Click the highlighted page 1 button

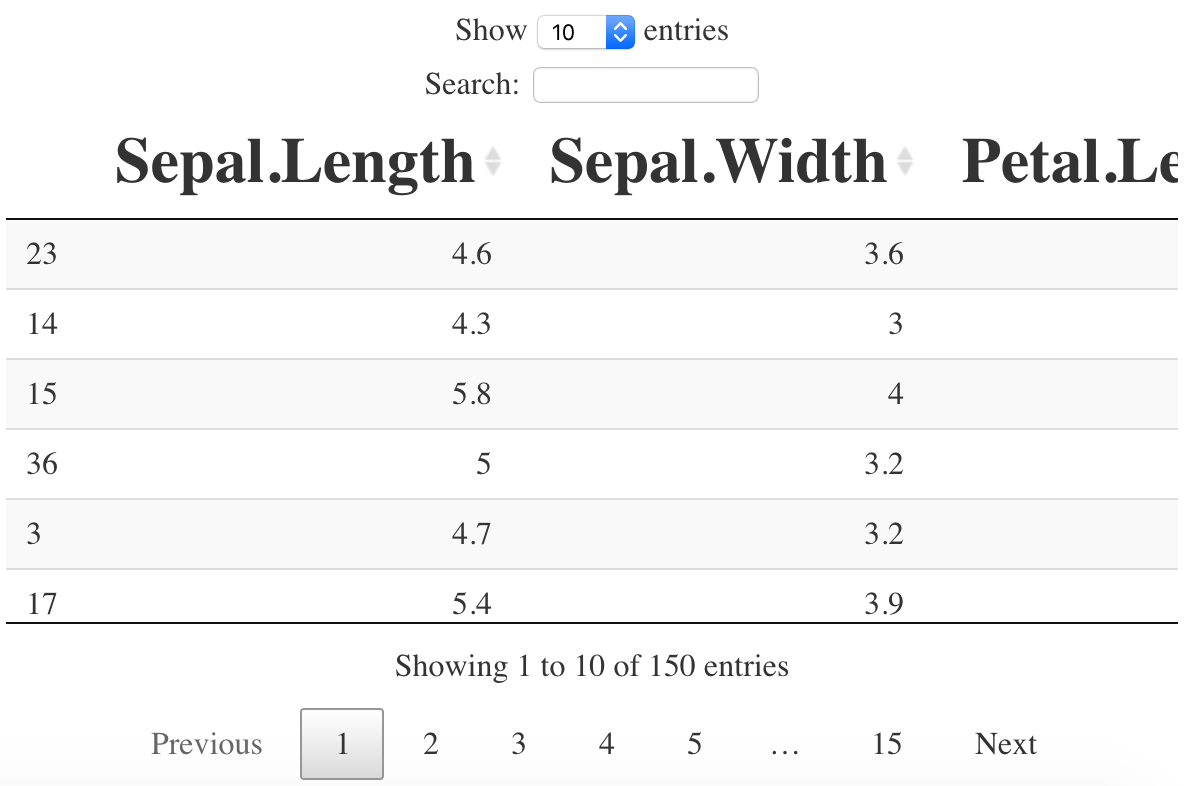[x=342, y=743]
